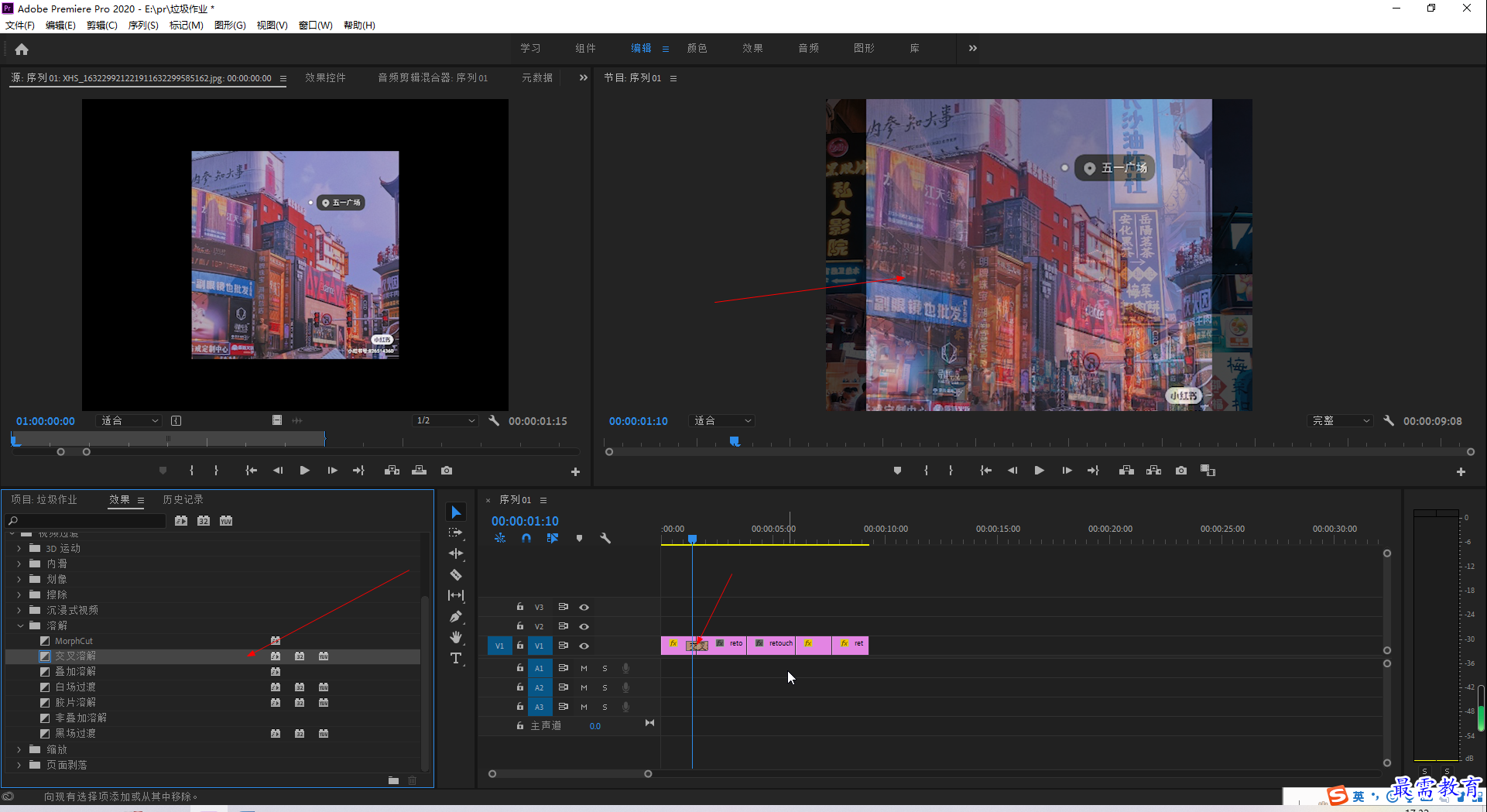Expand the 缩放 folder
This screenshot has height=812, width=1487.
pyautogui.click(x=19, y=749)
